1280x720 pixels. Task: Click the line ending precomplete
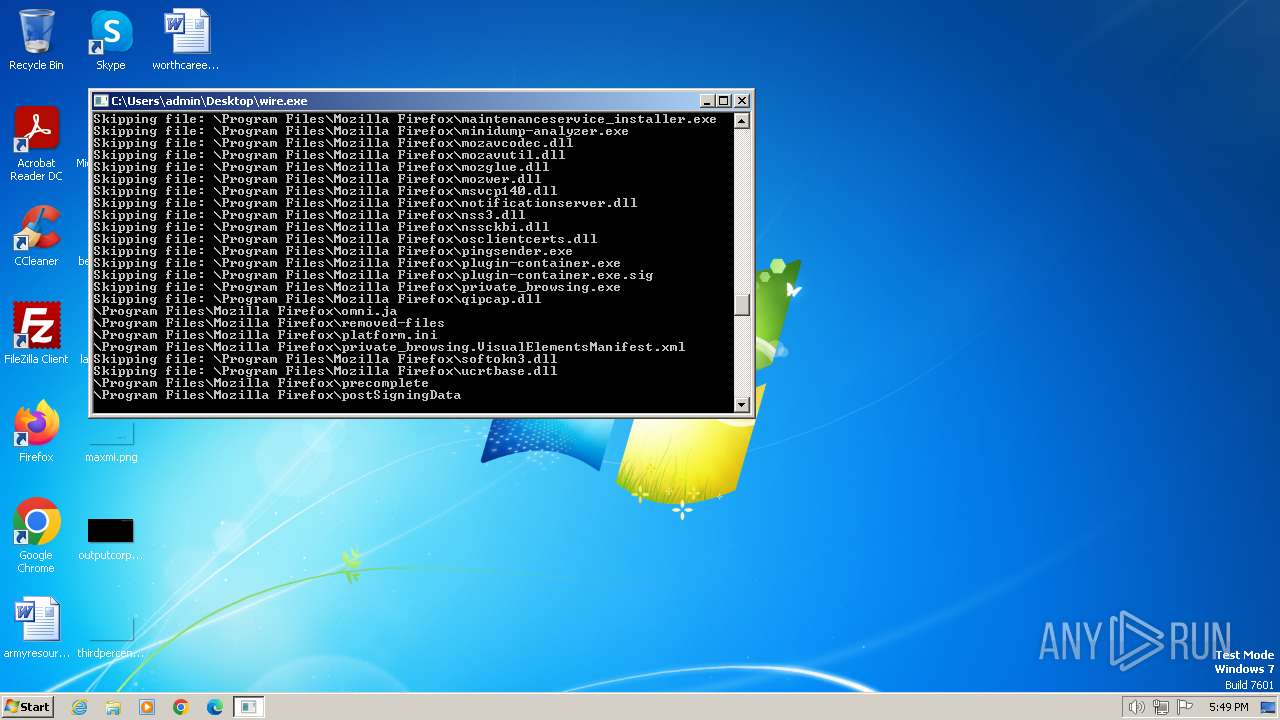(261, 383)
